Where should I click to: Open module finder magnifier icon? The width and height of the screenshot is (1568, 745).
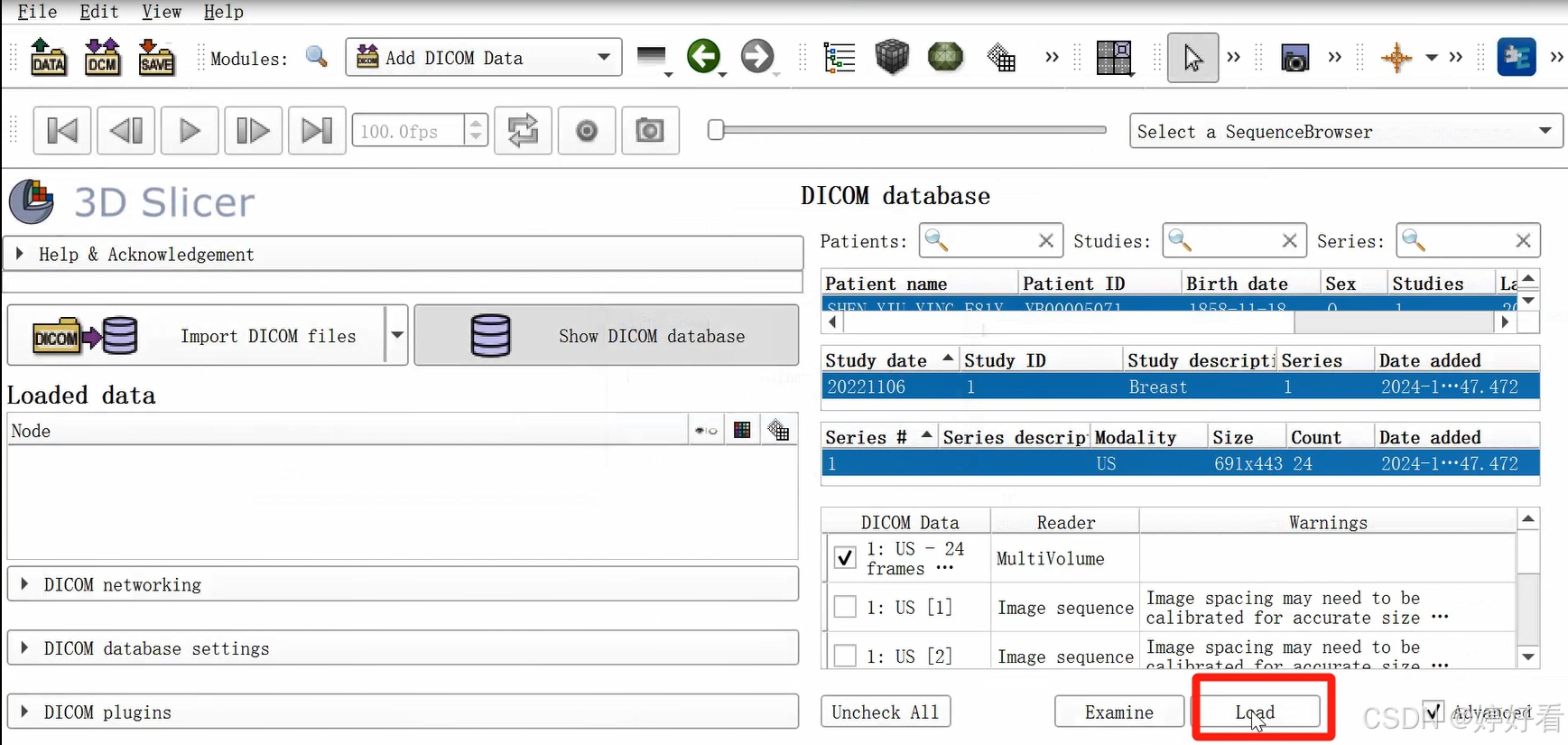click(317, 58)
